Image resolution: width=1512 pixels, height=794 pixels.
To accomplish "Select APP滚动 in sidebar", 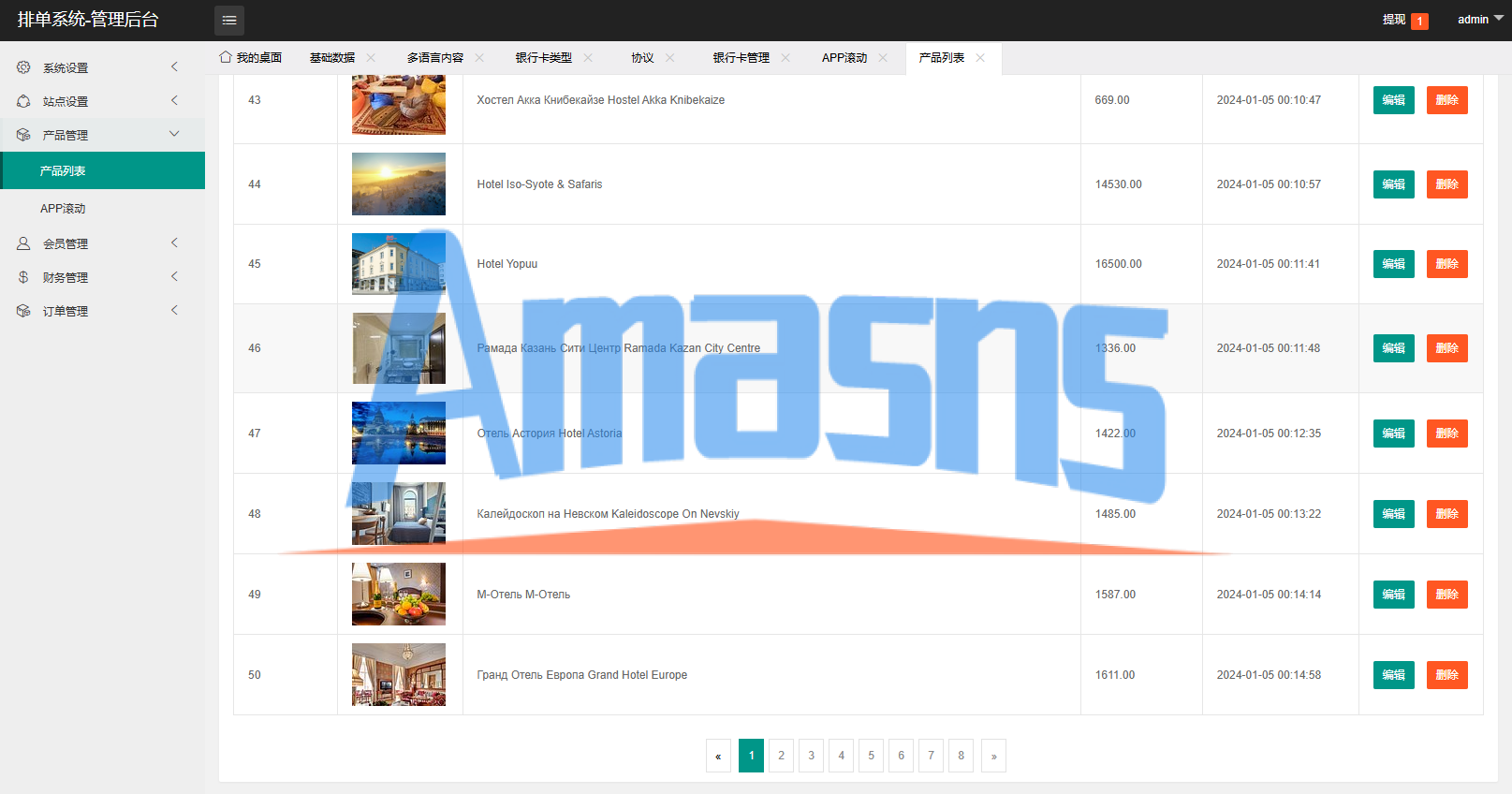I will coord(103,208).
